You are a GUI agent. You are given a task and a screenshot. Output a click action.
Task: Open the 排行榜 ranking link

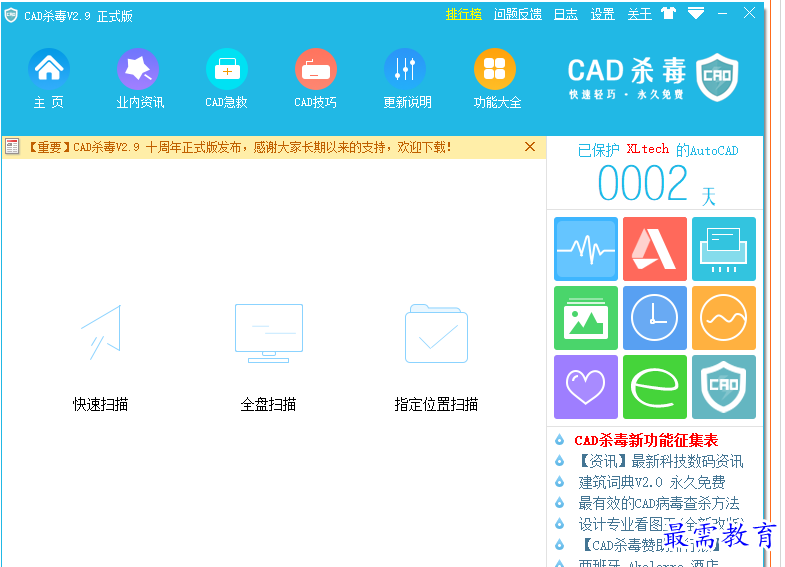[x=464, y=14]
